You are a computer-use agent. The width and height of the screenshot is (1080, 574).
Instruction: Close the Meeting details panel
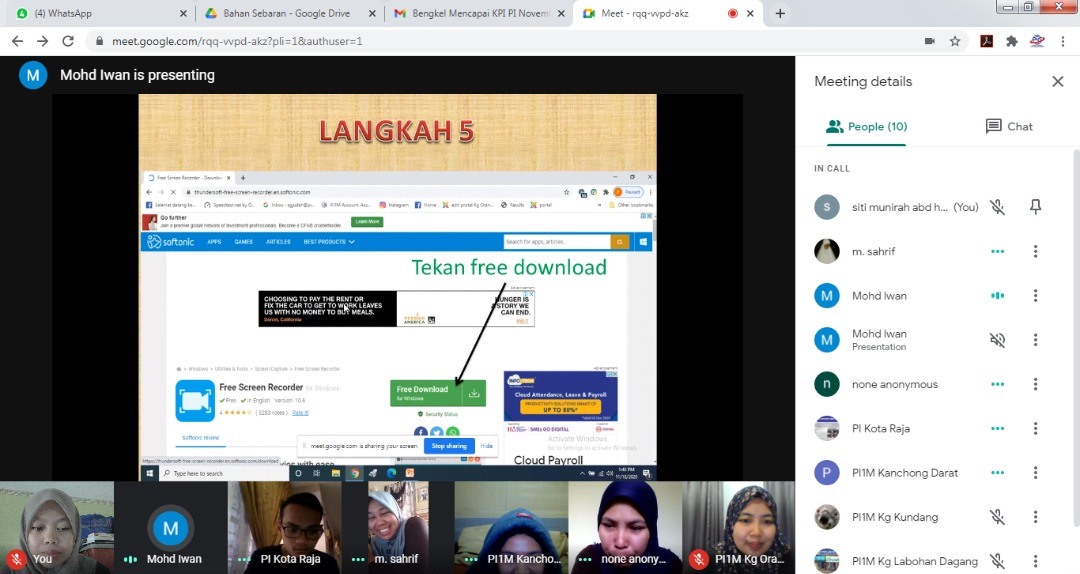(1057, 82)
